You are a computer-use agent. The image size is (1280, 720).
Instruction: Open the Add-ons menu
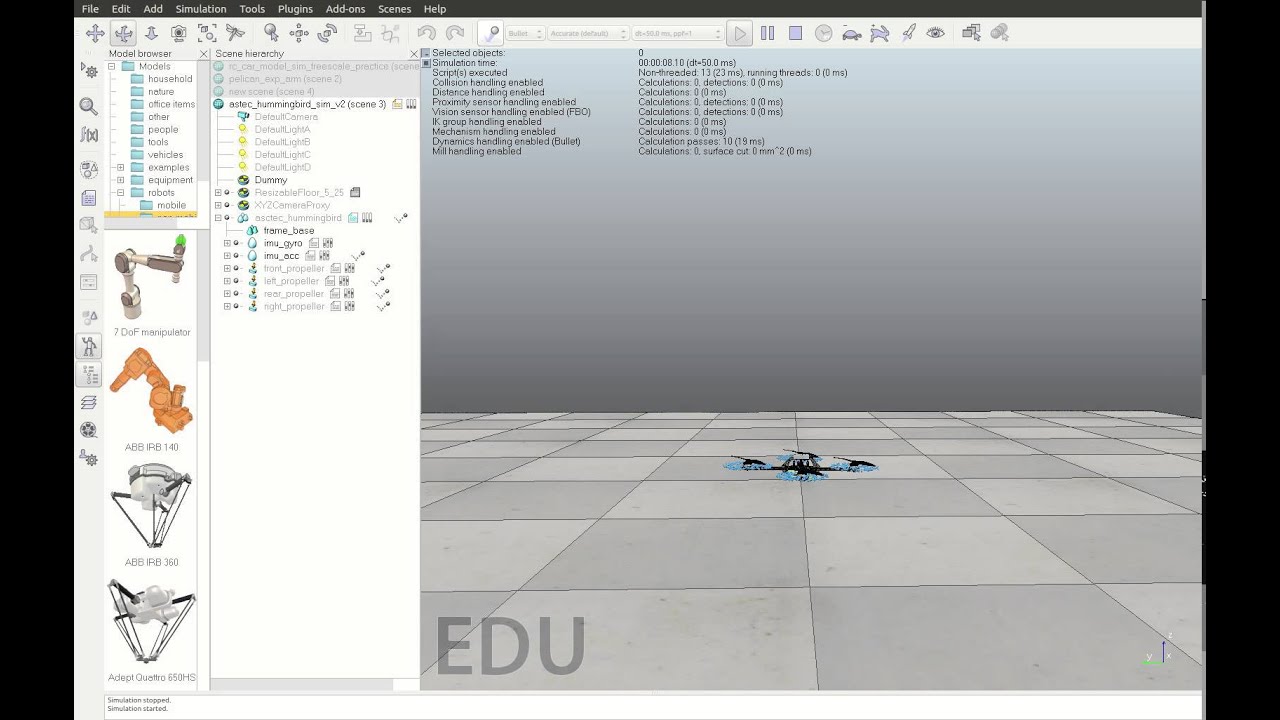coord(345,9)
